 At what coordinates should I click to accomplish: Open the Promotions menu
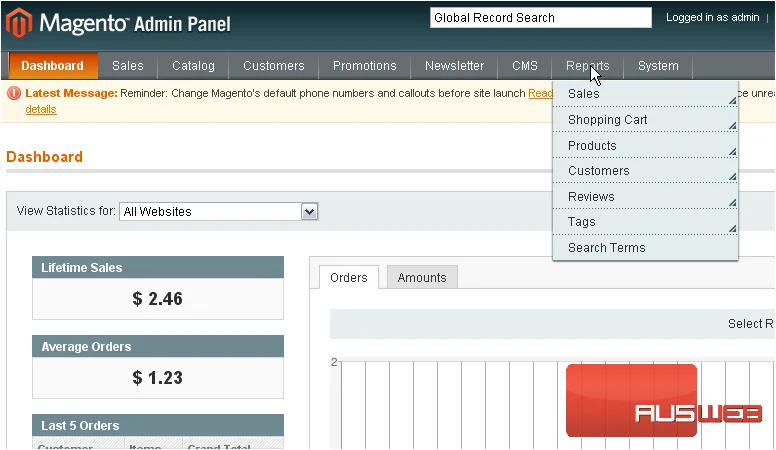click(x=365, y=66)
